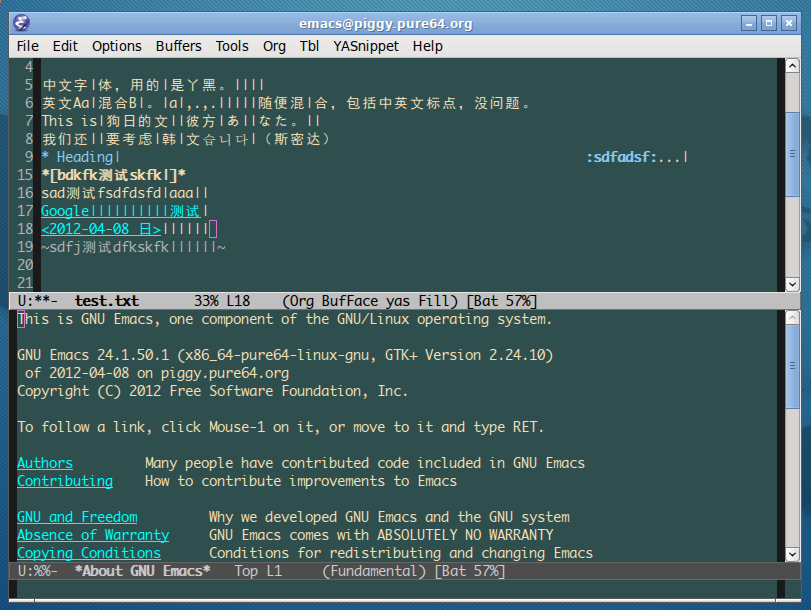Click [Bat 57%] in the About mode line
The width and height of the screenshot is (811, 610).
click(470, 571)
